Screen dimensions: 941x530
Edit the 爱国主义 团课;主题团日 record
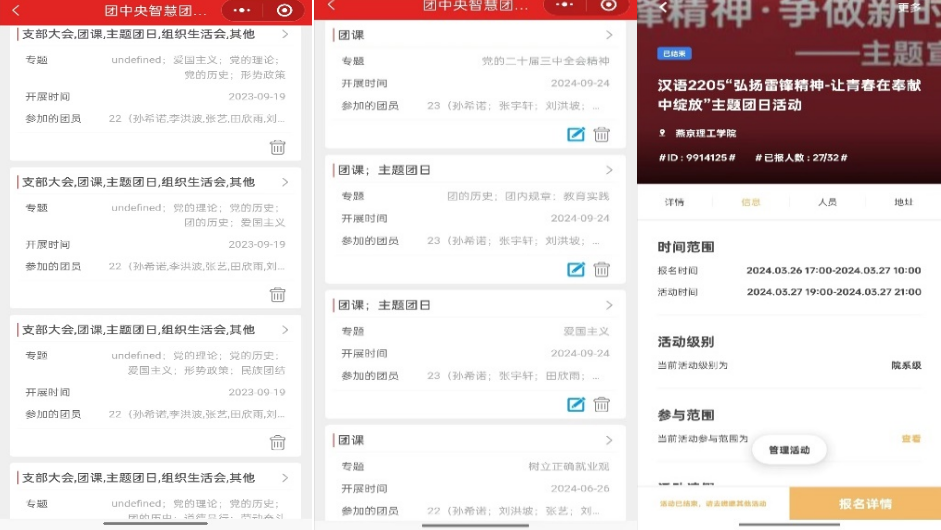(x=576, y=404)
